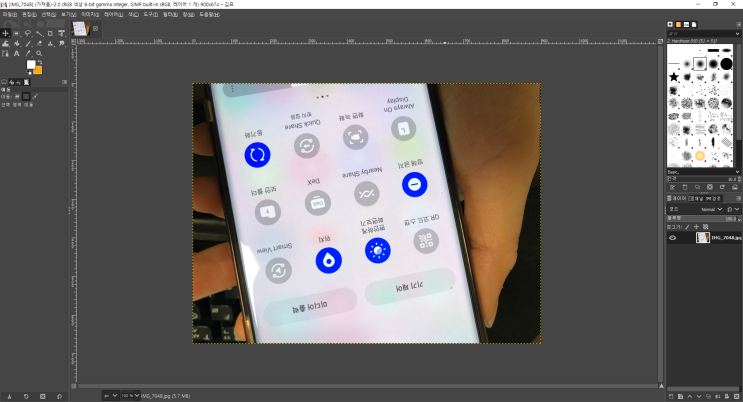Image resolution: width=743 pixels, height=402 pixels.
Task: Edit the selected brush button
Action: click(x=672, y=187)
